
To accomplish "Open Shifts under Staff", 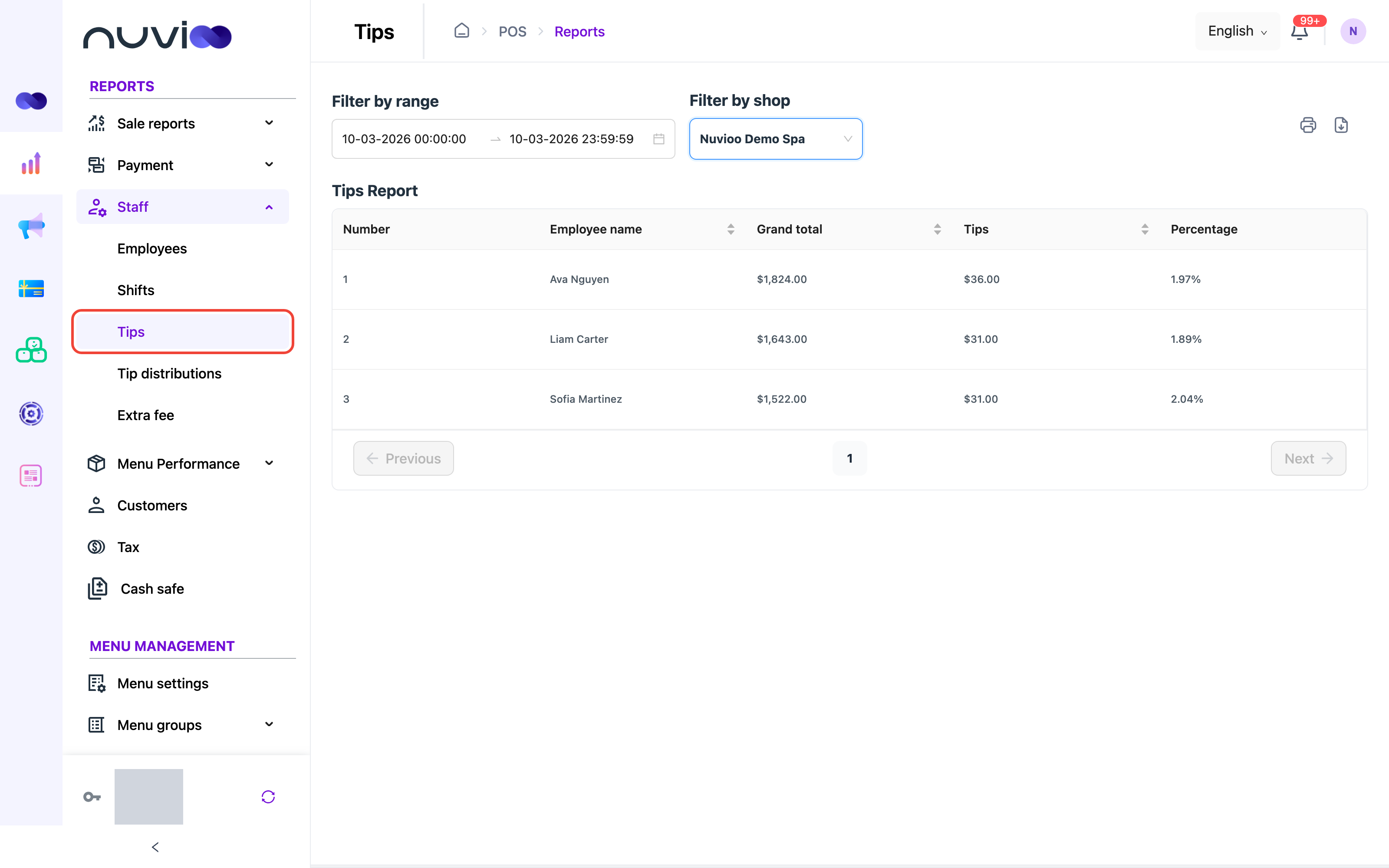I will coord(136,290).
